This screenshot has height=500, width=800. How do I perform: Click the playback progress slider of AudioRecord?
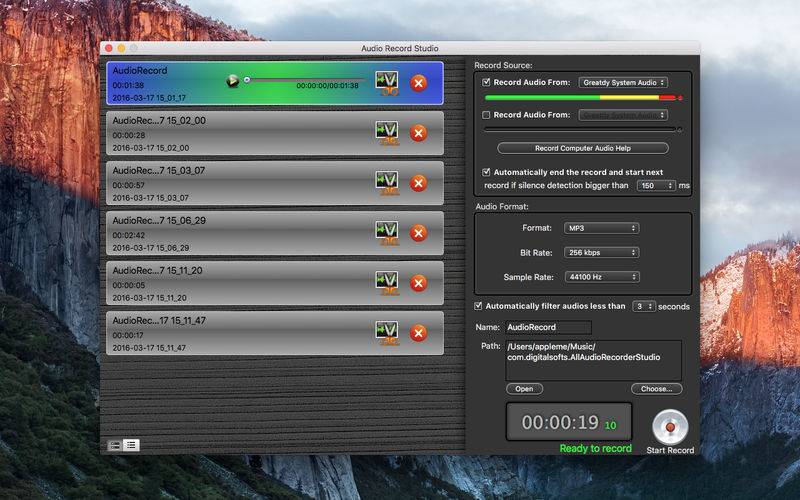click(x=305, y=80)
